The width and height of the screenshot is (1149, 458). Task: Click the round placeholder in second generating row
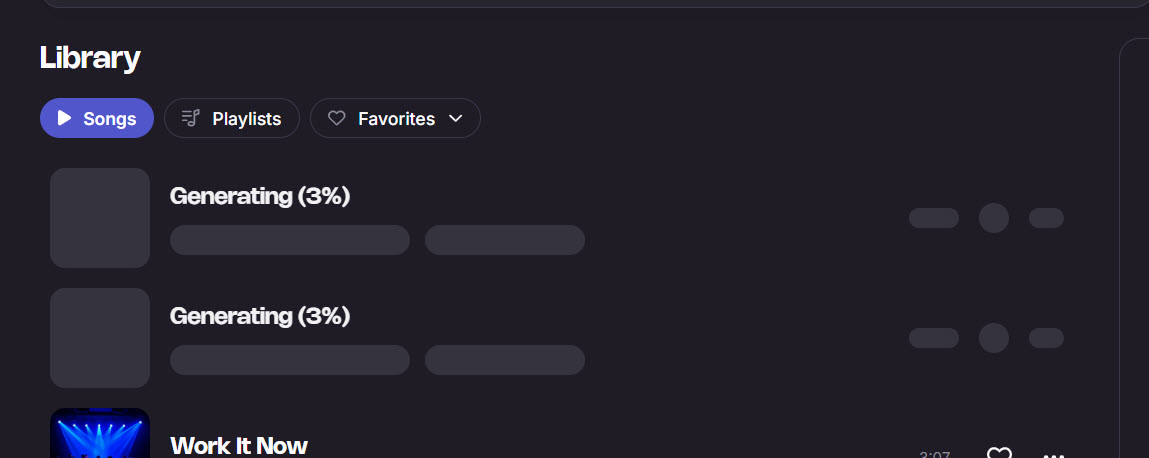coord(994,338)
